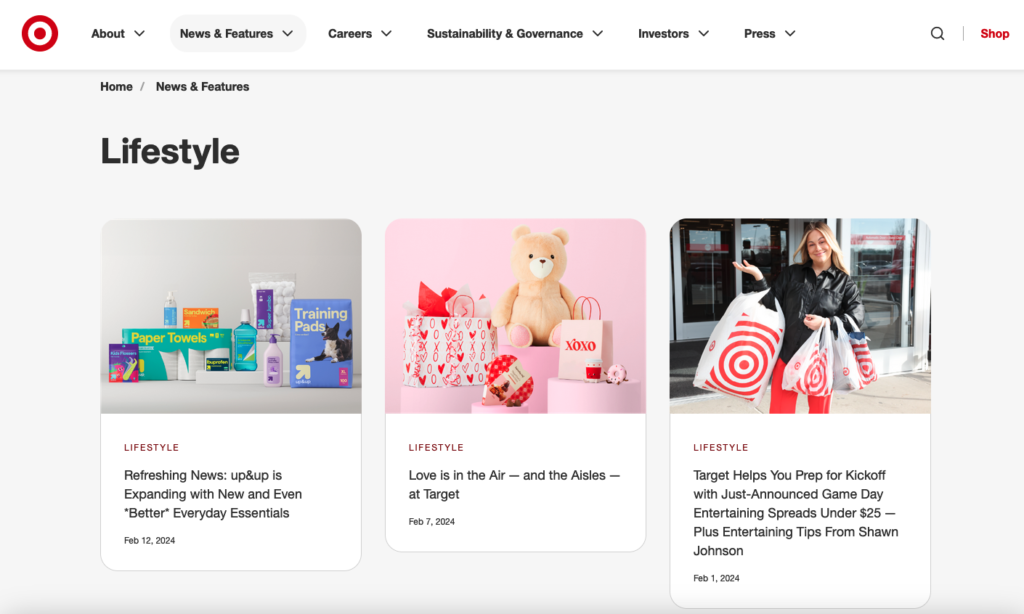Select the Investors menu item
The image size is (1024, 614).
(x=663, y=33)
